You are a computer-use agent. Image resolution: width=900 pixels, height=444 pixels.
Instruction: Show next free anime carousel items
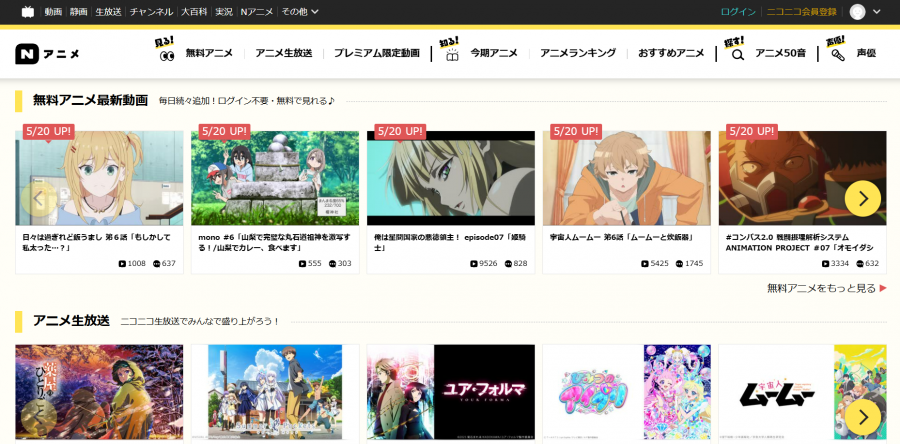tap(863, 198)
